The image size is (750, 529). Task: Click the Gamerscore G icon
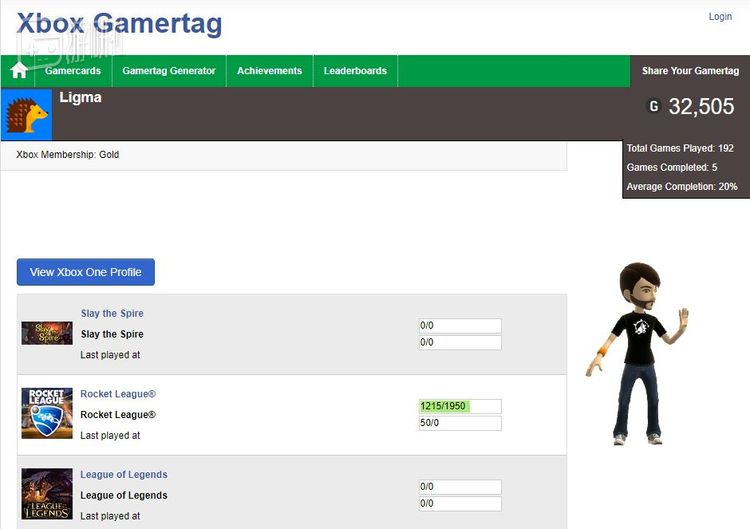click(654, 106)
